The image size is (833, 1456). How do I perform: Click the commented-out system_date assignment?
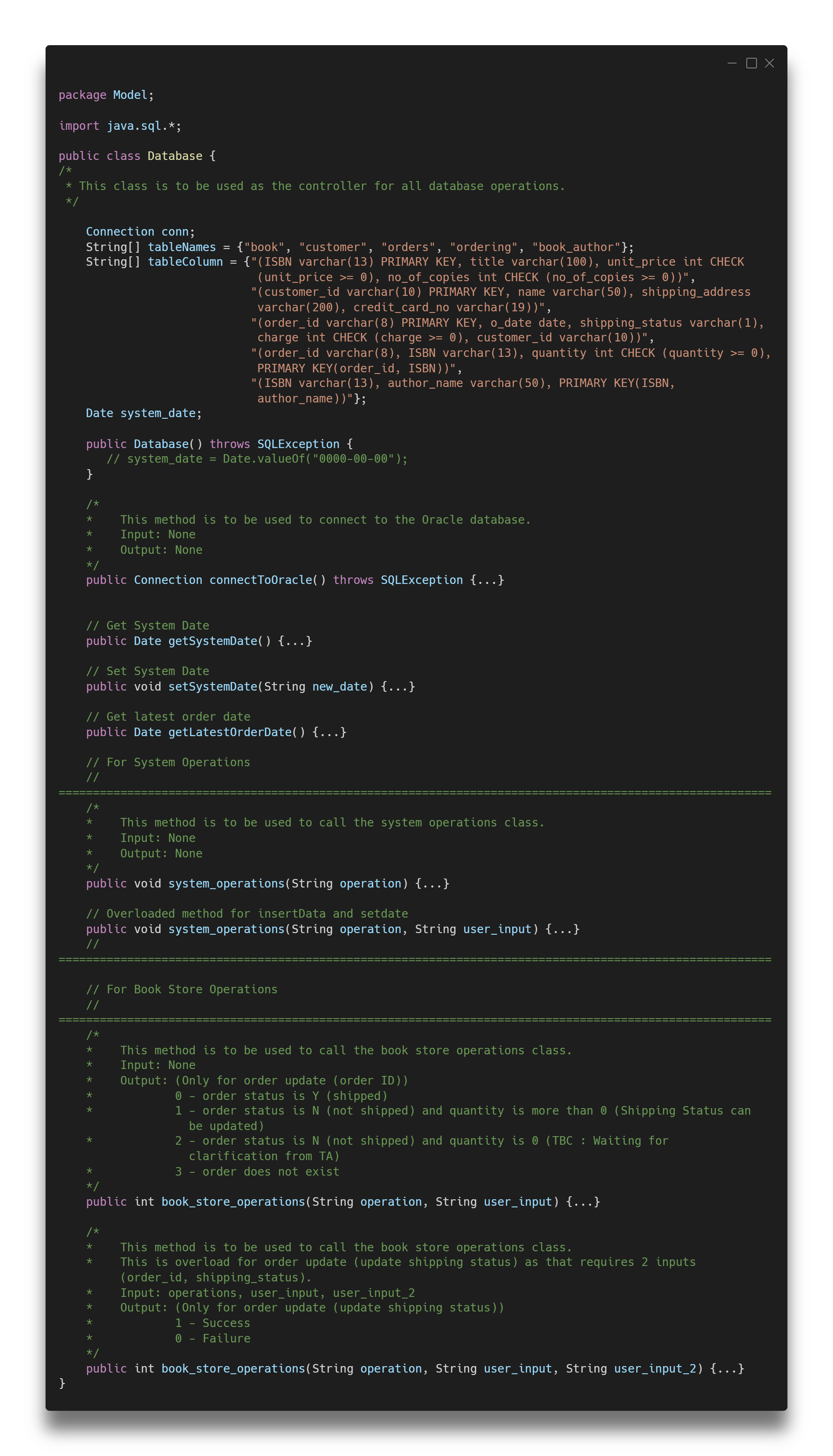(x=257, y=459)
